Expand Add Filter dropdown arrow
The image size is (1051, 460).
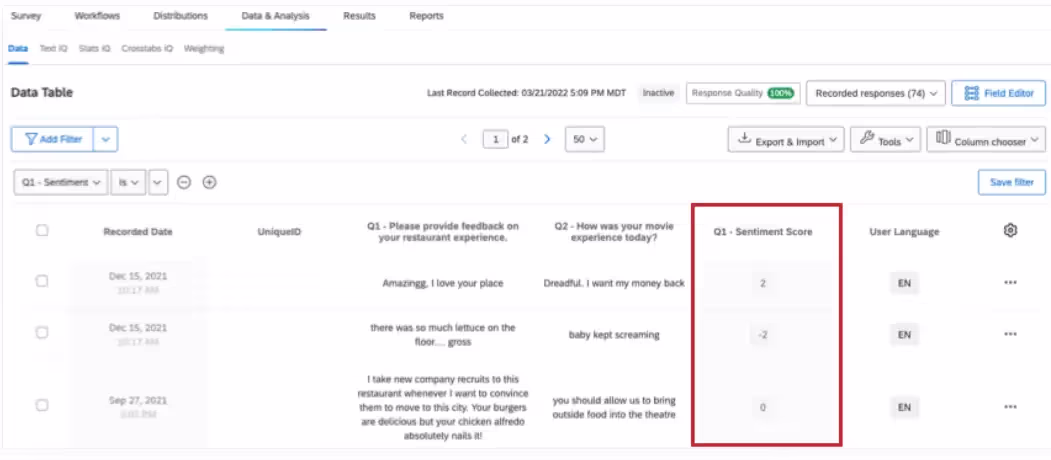tap(106, 139)
